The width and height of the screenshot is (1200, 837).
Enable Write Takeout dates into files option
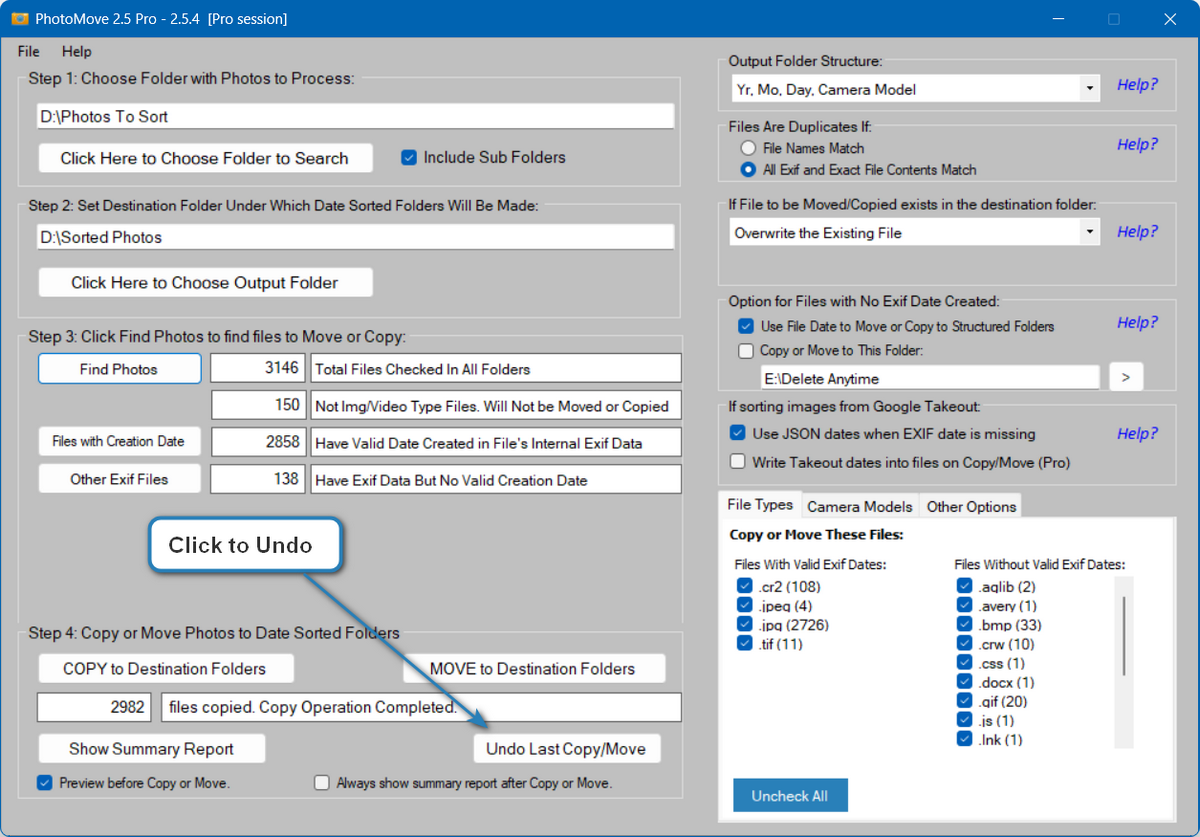738,462
